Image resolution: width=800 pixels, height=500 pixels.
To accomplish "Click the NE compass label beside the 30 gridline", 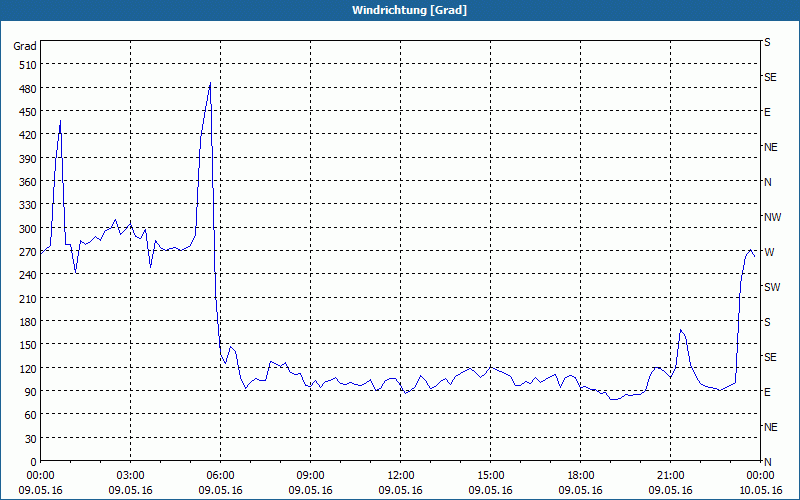I will (x=771, y=427).
